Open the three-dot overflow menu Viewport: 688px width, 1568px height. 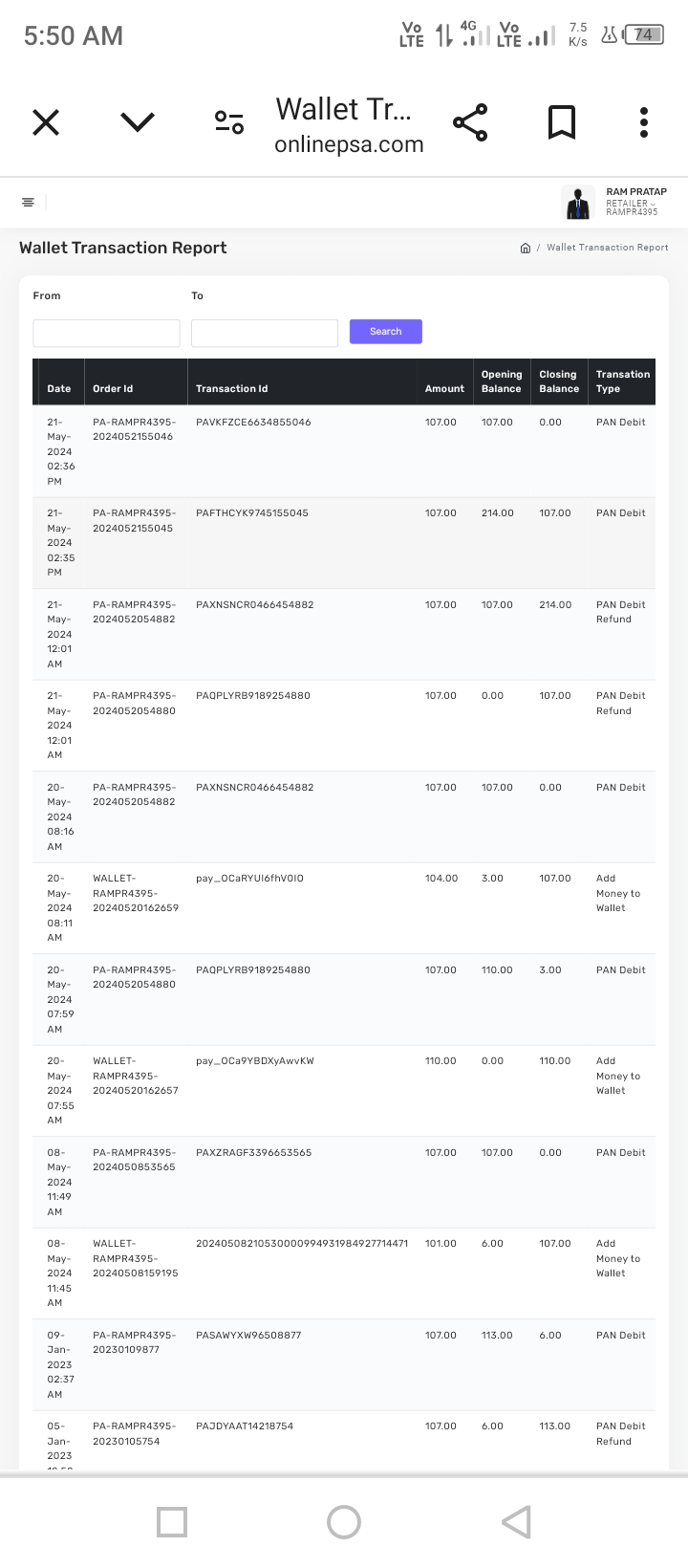tap(644, 122)
